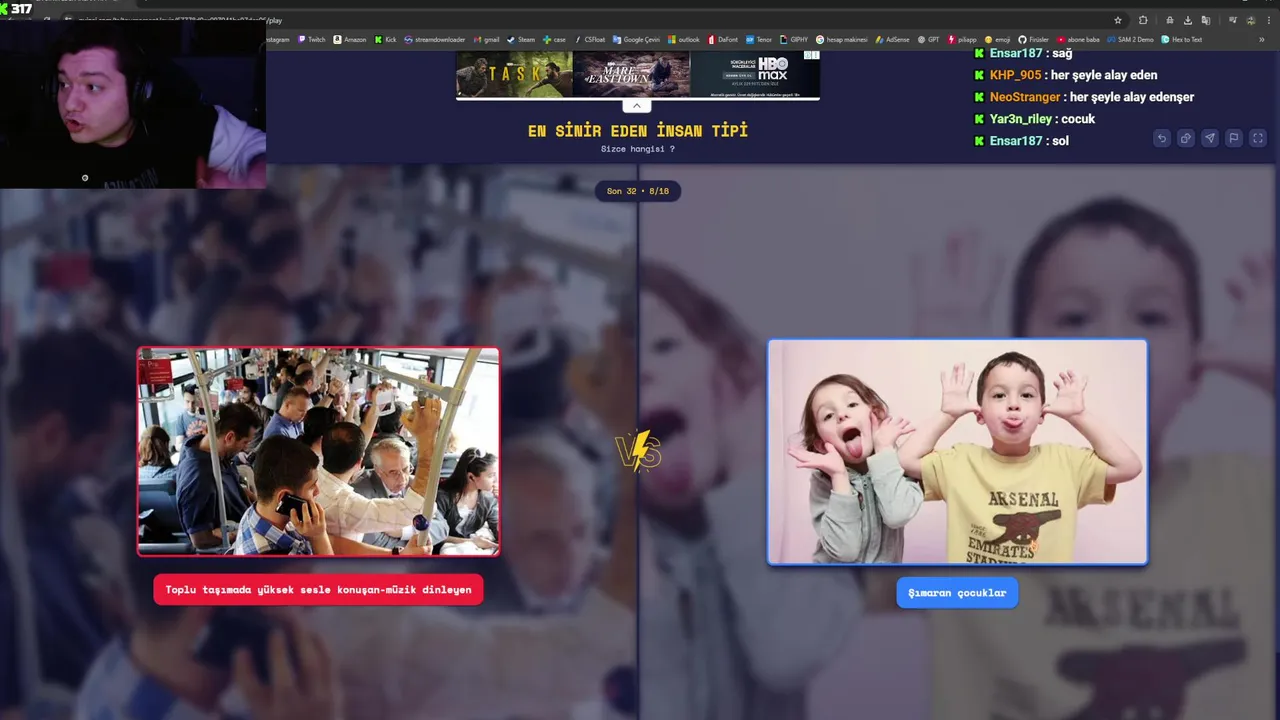Open the Chrome profile avatar
This screenshot has width=1280, height=720.
1251,20
